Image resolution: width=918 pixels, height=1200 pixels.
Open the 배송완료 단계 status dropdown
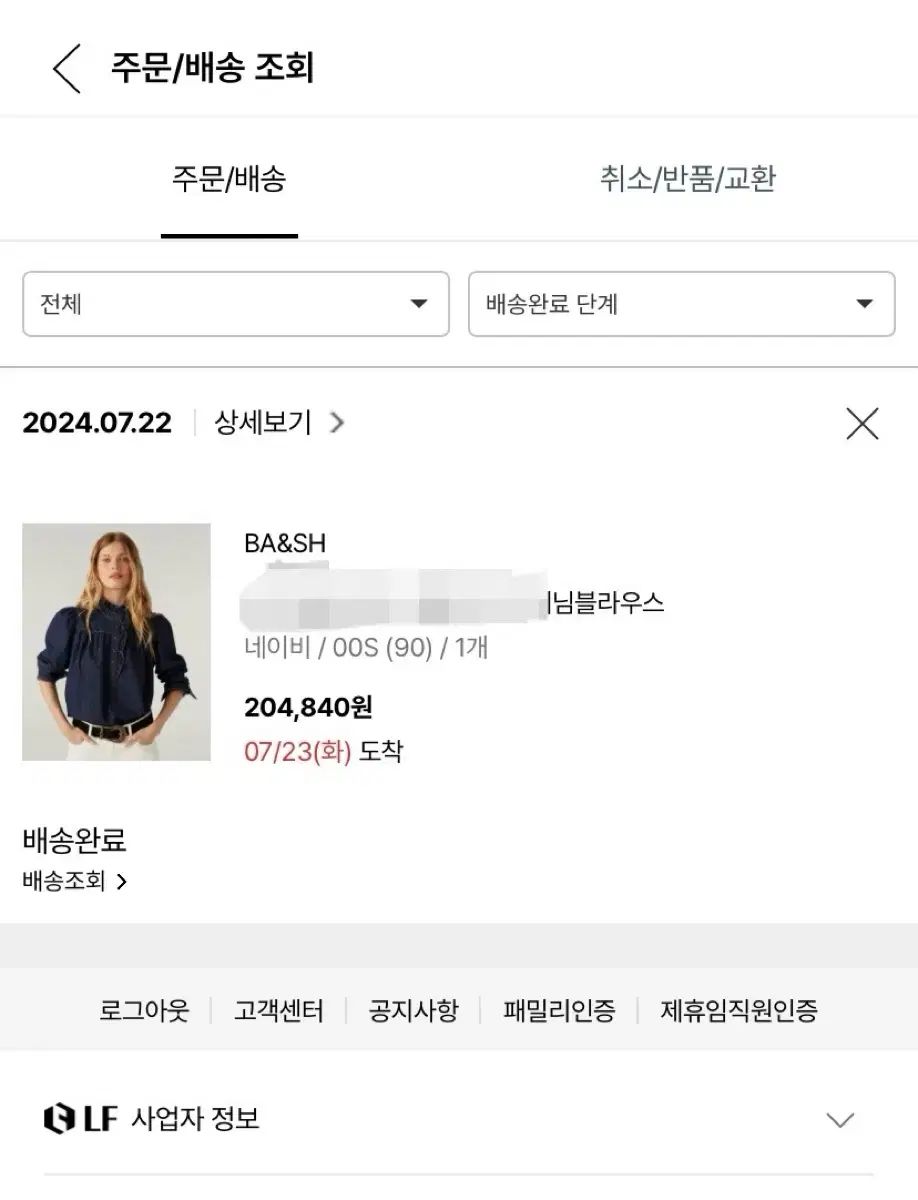681,304
